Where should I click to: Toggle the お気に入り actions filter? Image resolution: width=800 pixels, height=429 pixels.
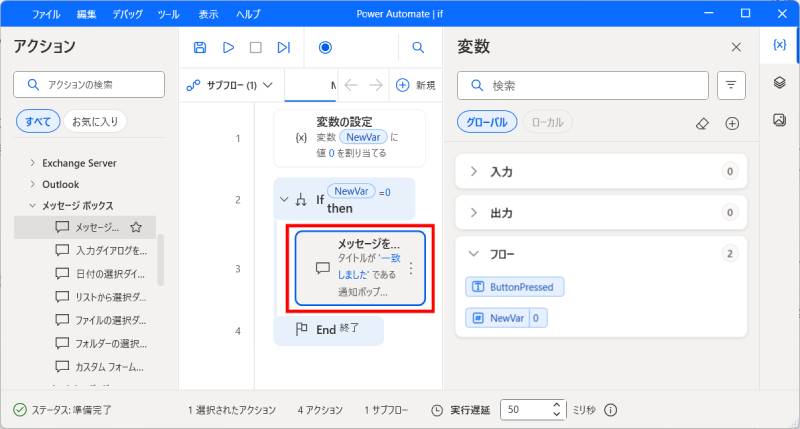(x=95, y=122)
